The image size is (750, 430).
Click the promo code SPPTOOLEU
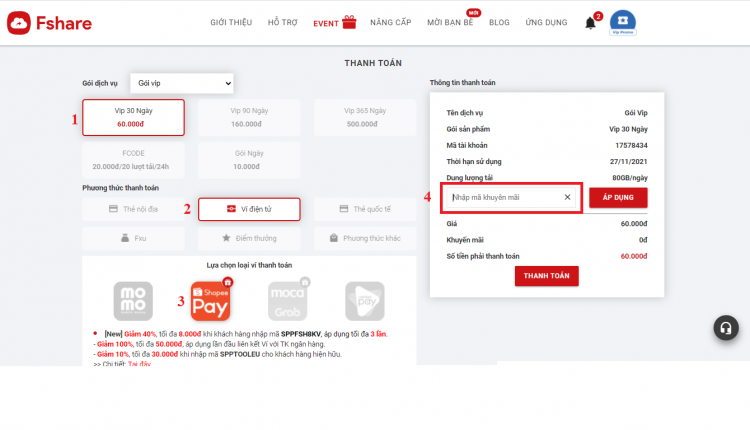pos(240,354)
